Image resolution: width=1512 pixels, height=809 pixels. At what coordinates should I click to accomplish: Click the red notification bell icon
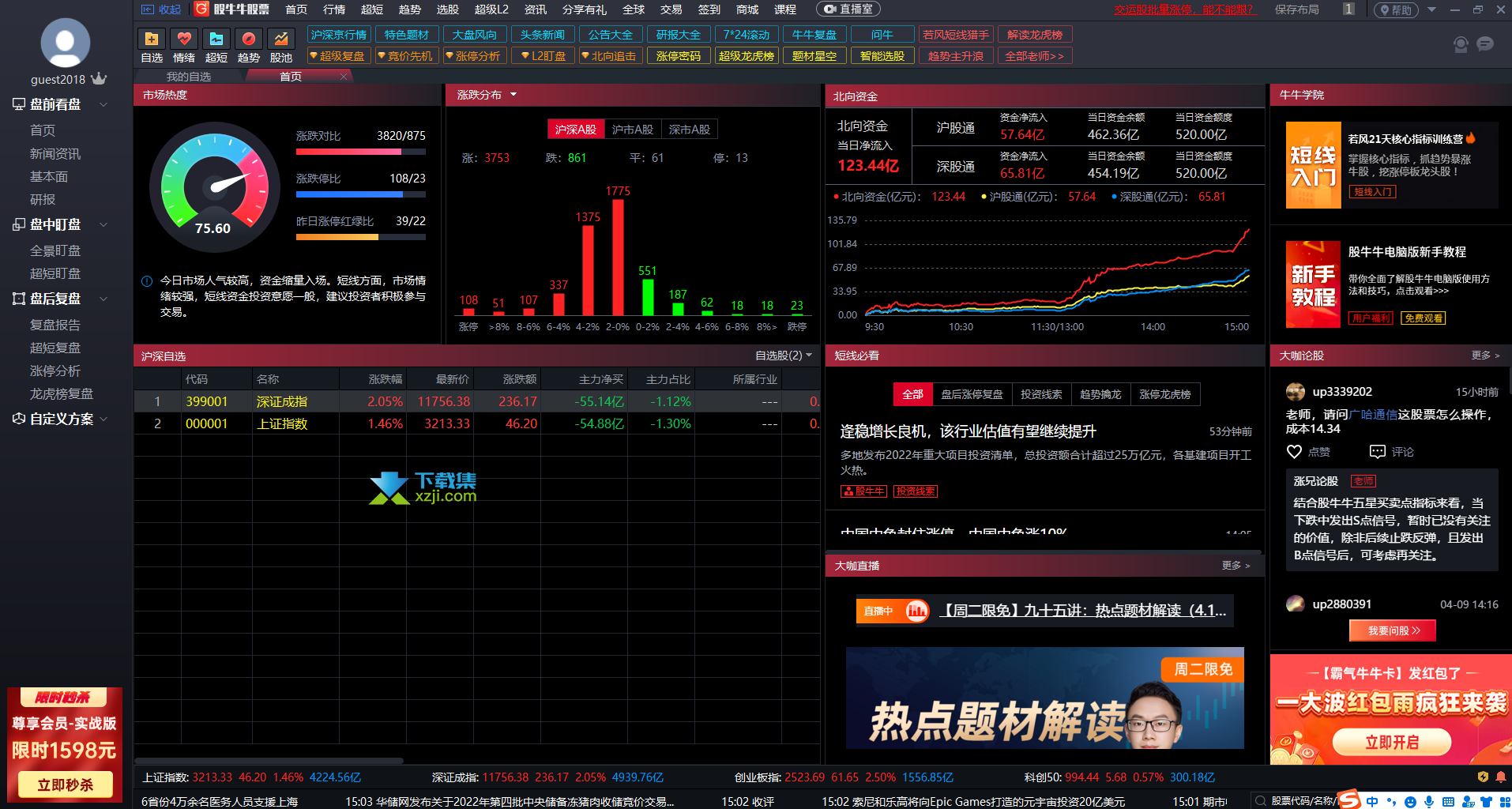point(1500,777)
